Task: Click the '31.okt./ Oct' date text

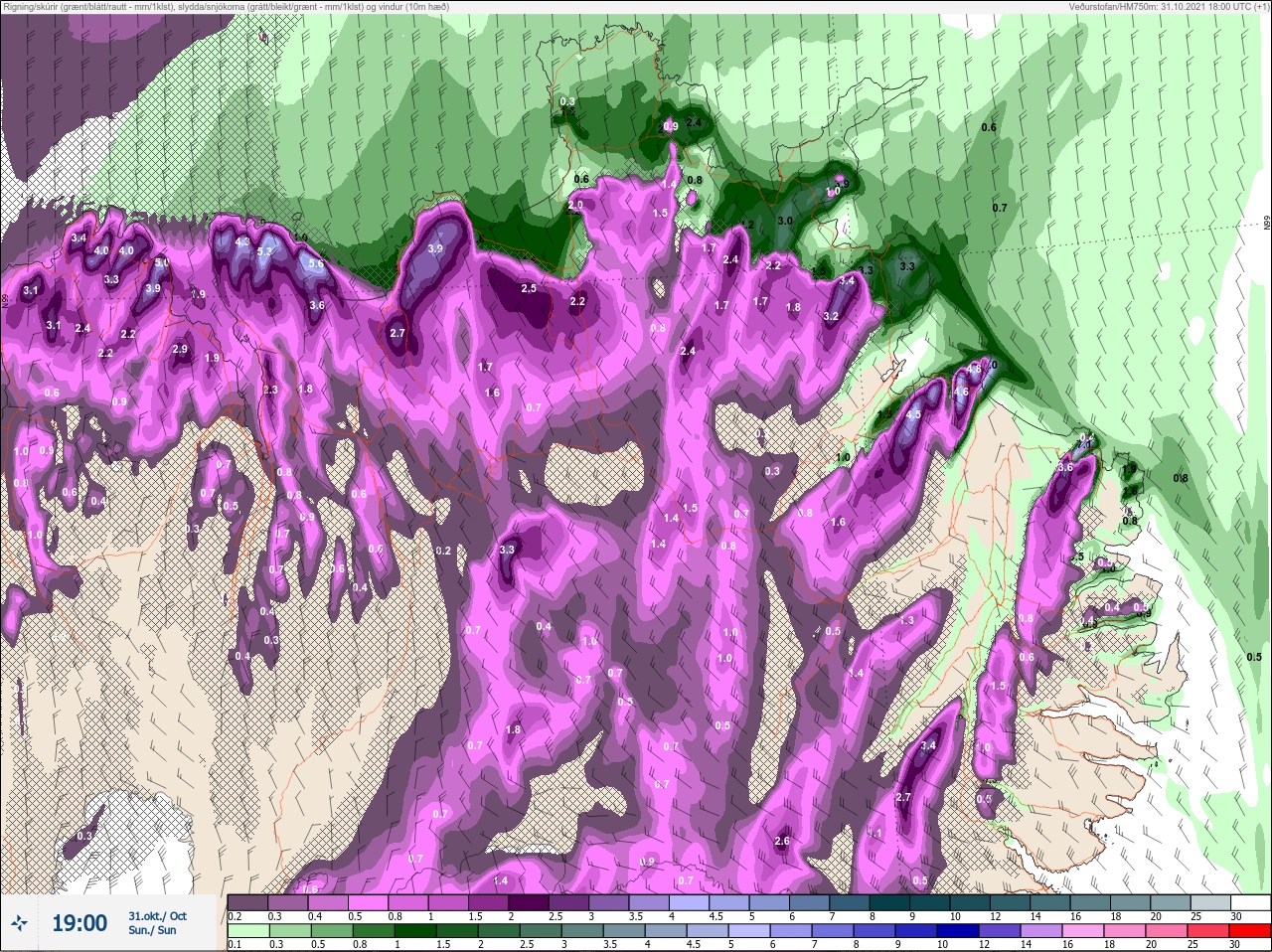Action: point(157,915)
